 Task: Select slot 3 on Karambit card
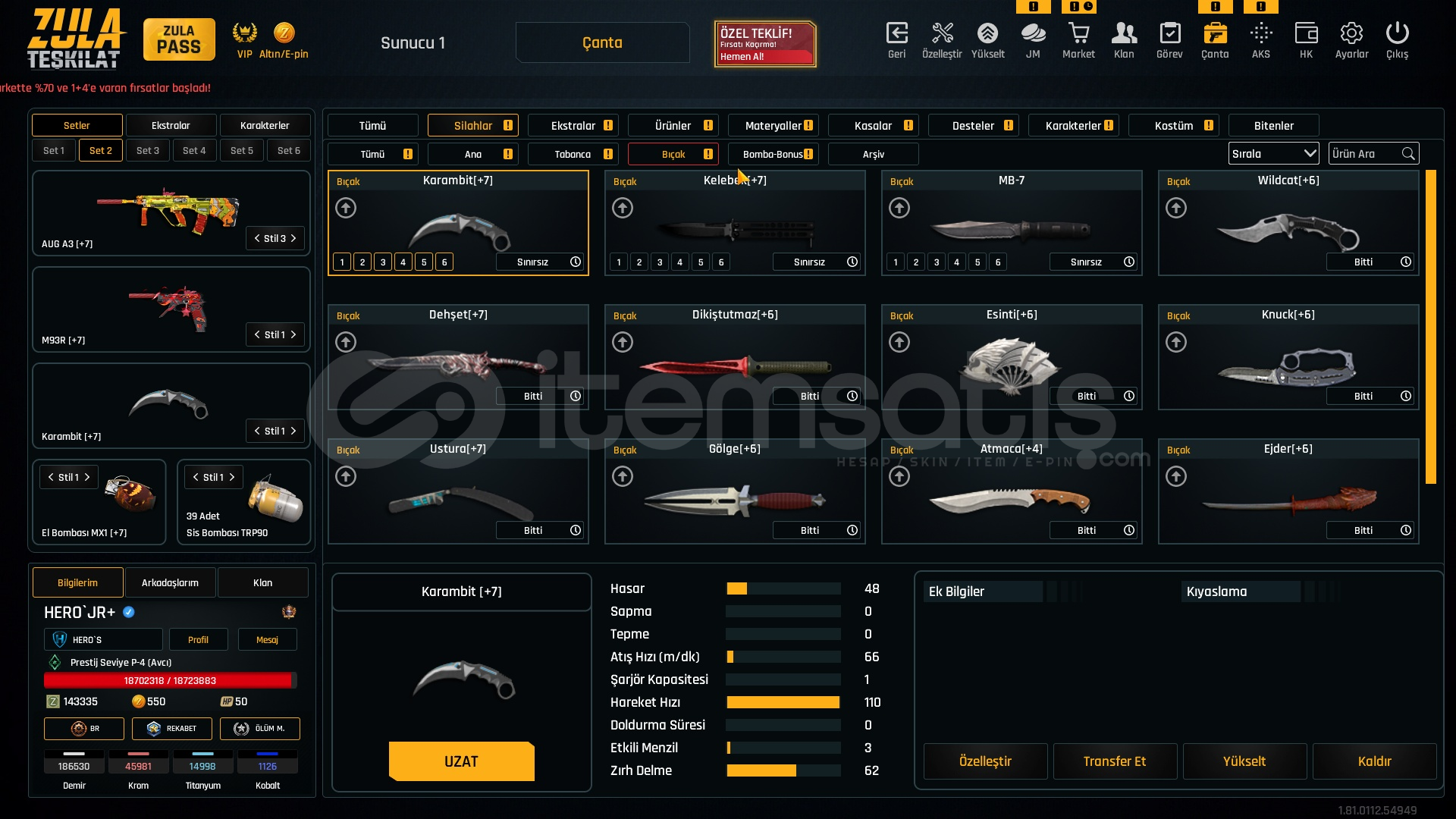(x=383, y=262)
